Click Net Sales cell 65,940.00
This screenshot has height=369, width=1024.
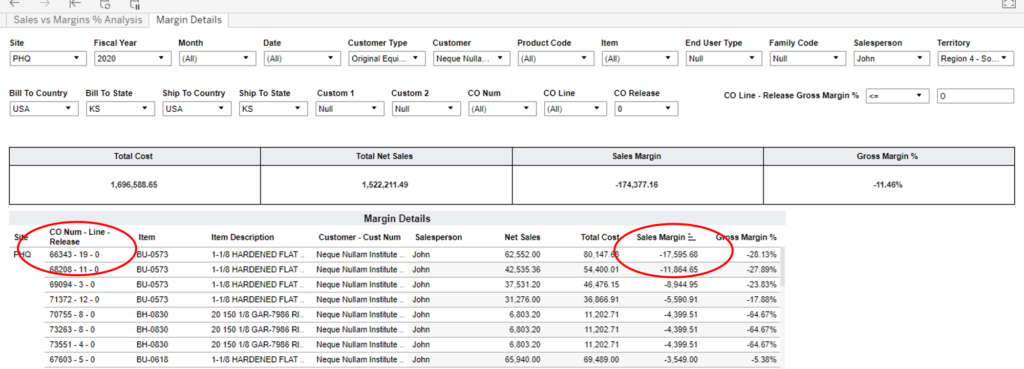(522, 359)
